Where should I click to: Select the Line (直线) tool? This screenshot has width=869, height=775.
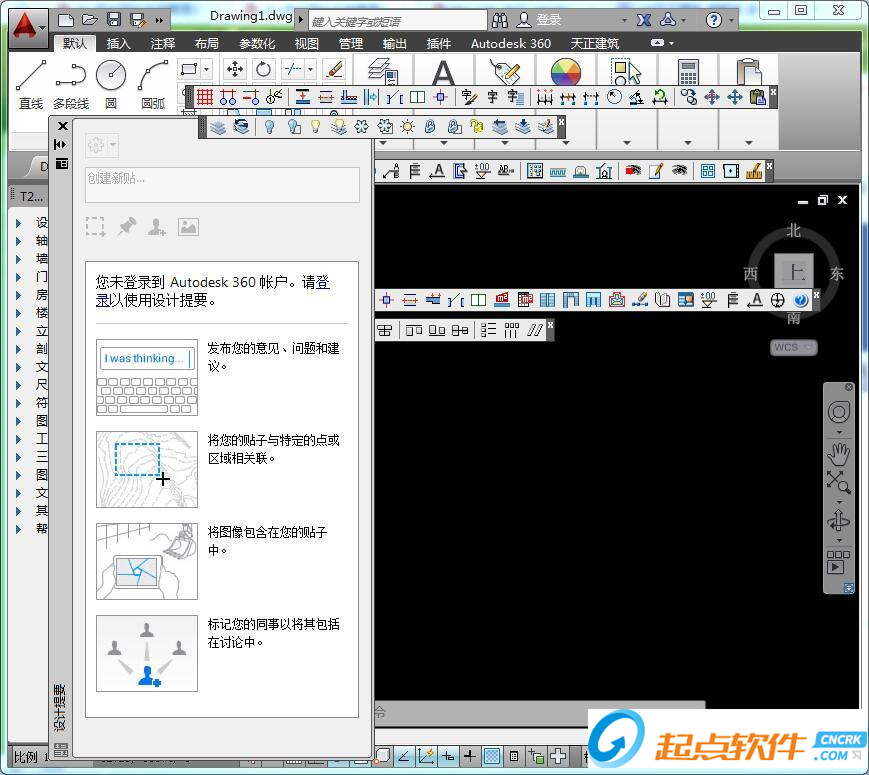pos(31,83)
